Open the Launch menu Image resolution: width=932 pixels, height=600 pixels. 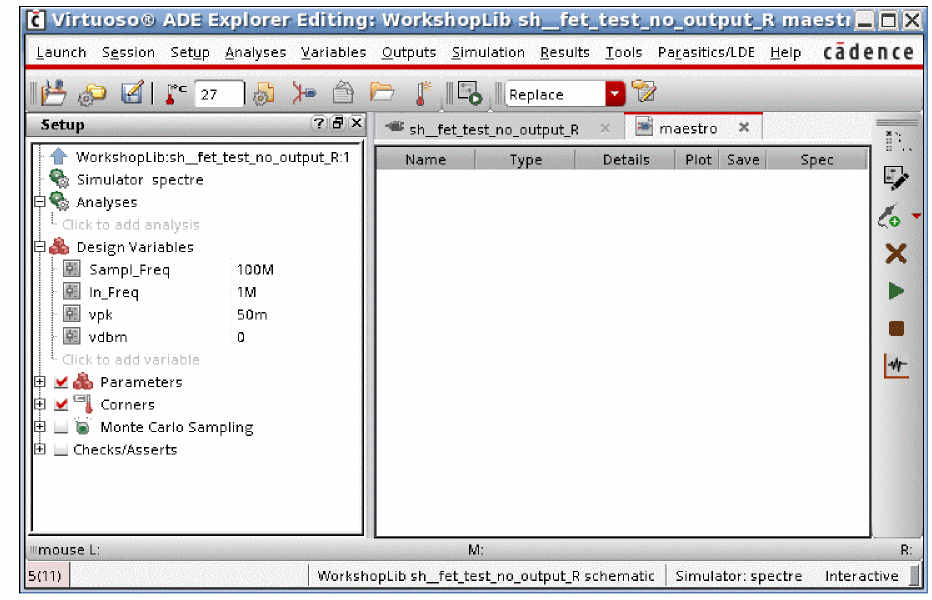pos(61,52)
